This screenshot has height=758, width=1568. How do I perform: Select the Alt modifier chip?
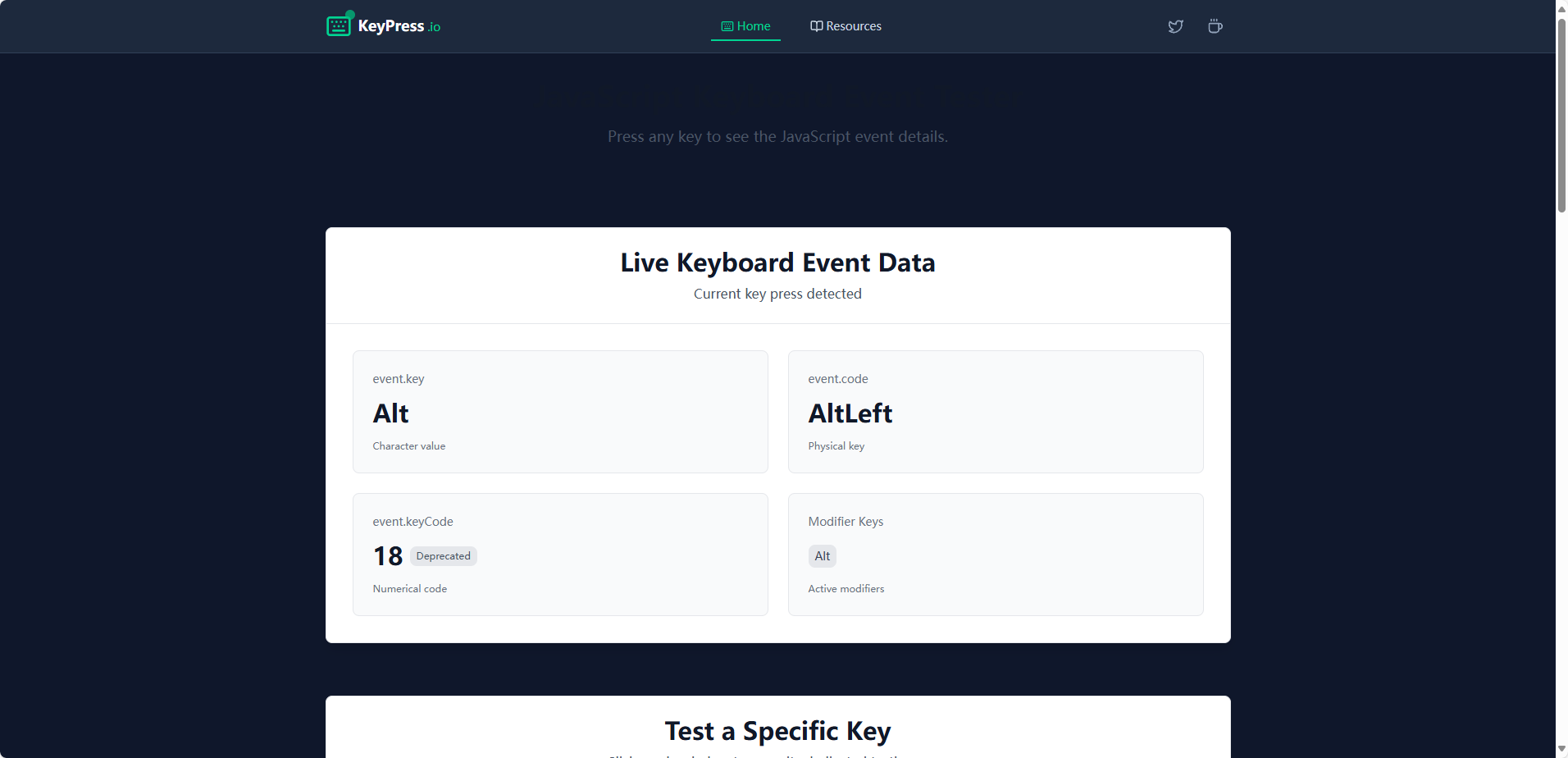click(822, 555)
